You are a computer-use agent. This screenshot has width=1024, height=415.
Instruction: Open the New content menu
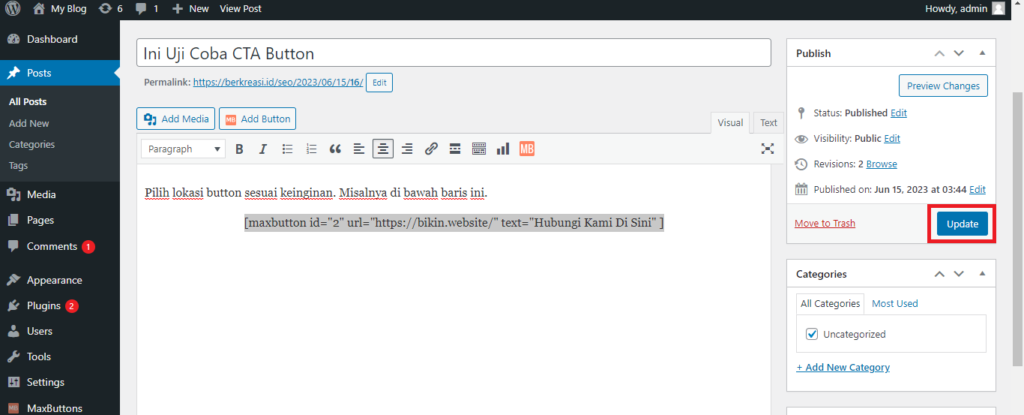coord(190,8)
